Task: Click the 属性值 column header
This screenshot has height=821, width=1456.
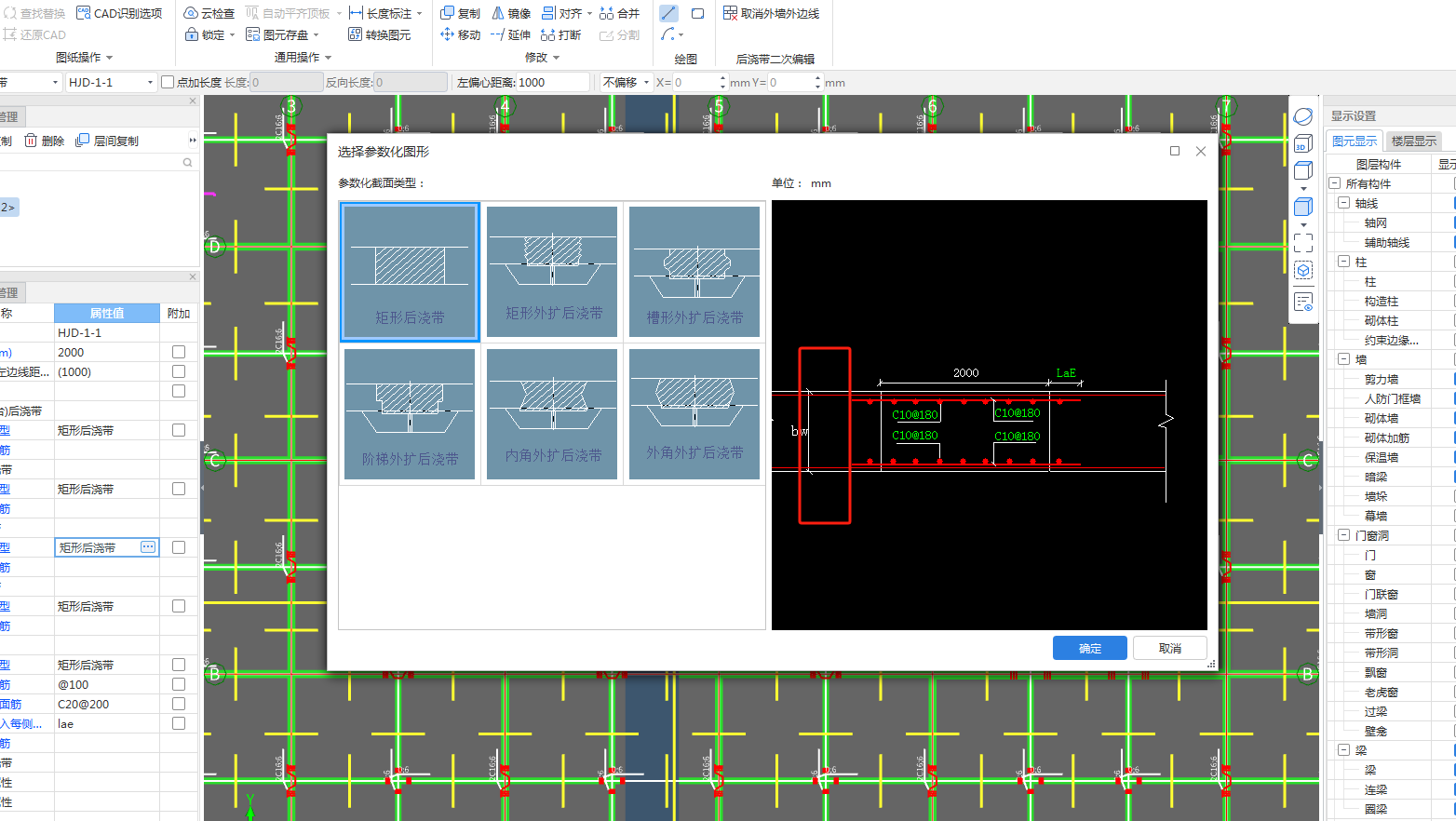Action: [107, 313]
